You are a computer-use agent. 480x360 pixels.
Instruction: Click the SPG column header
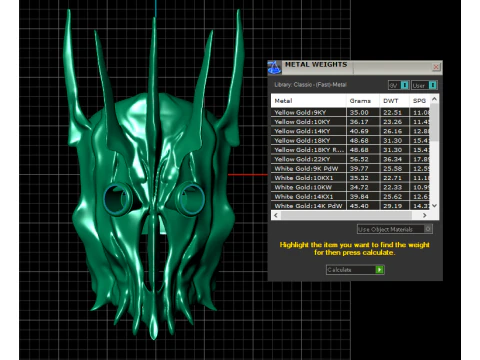(x=419, y=101)
